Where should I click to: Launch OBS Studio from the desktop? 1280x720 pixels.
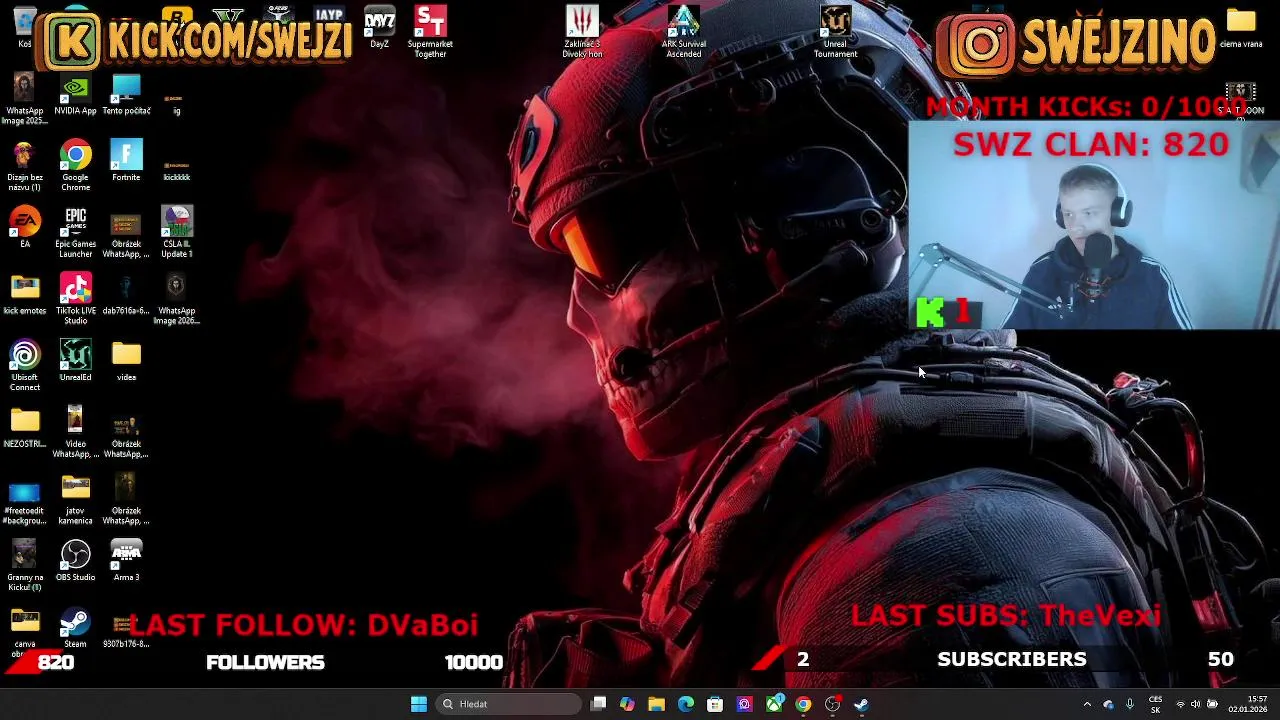[75, 561]
